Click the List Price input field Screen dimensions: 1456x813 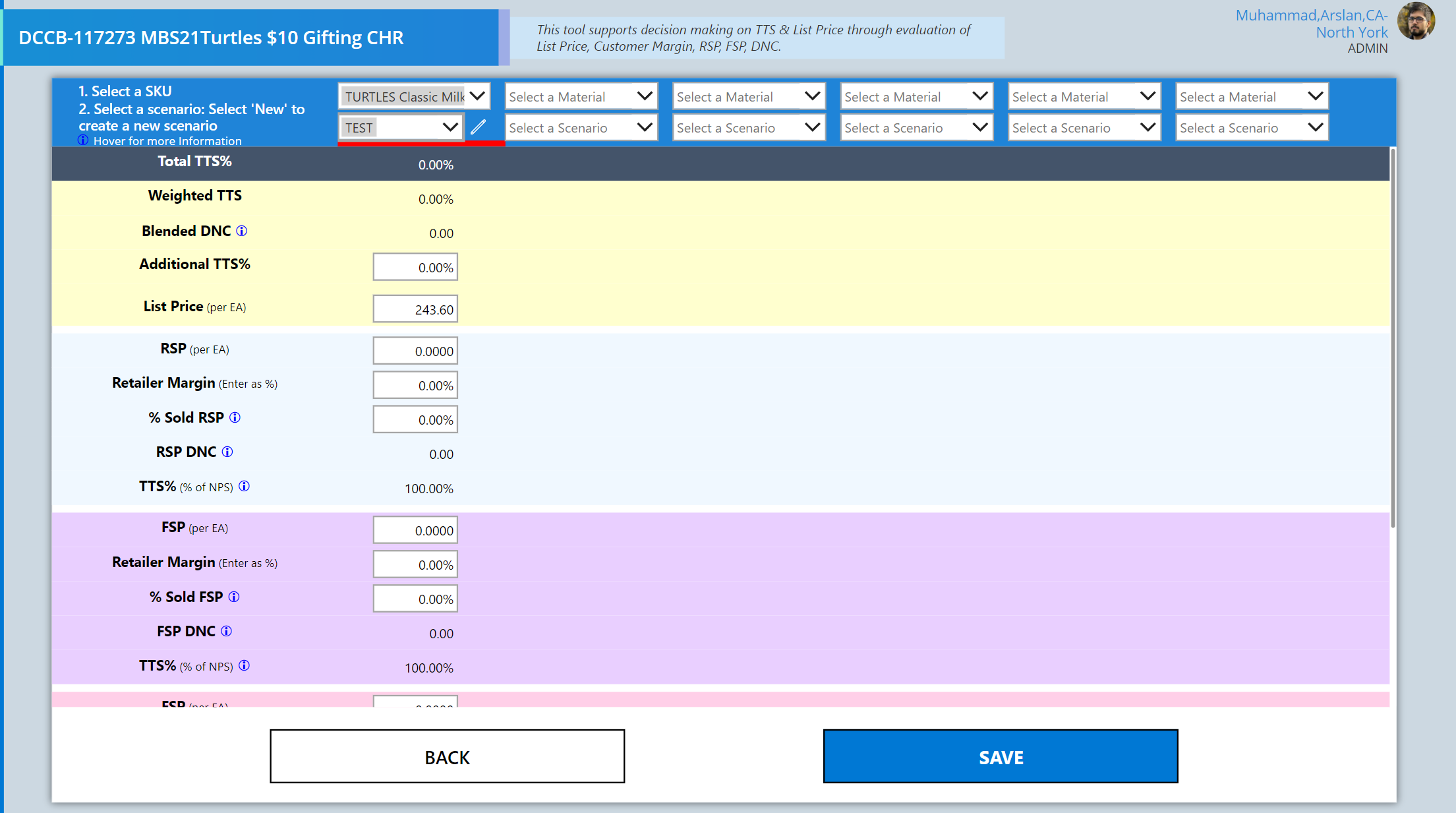(415, 309)
